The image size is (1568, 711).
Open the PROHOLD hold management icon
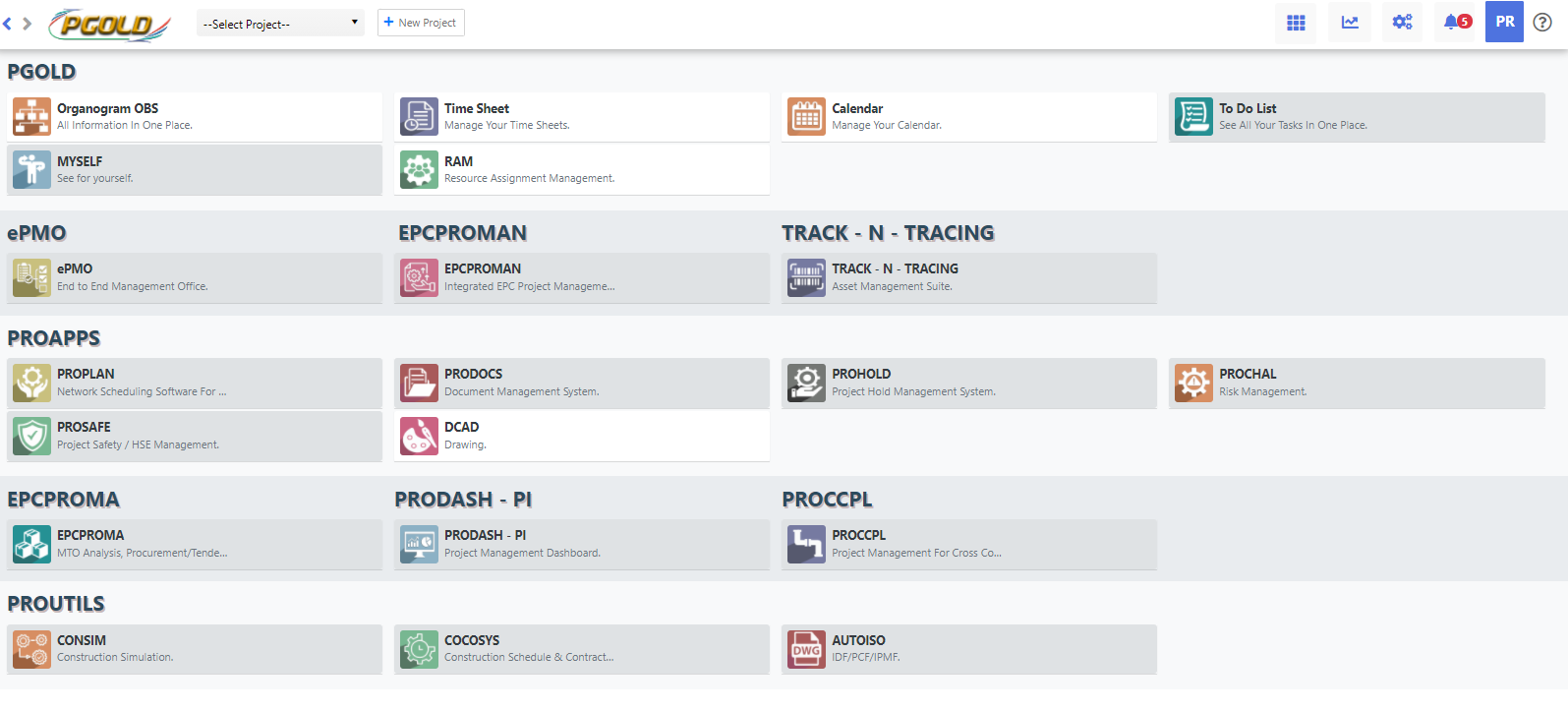(x=806, y=383)
